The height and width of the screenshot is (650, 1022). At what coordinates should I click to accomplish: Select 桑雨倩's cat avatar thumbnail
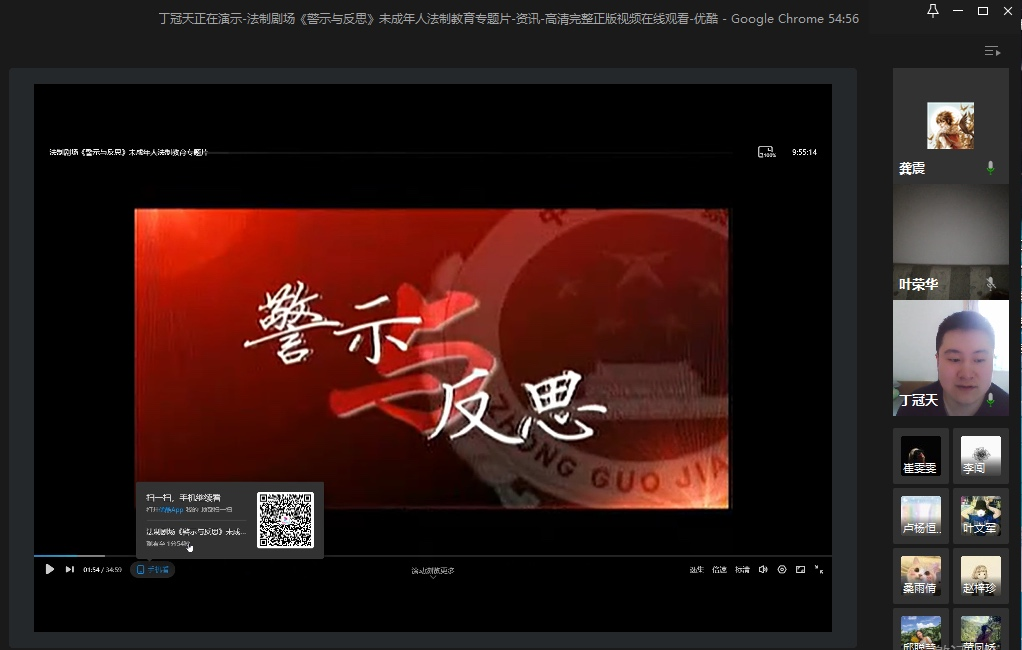coord(920,576)
